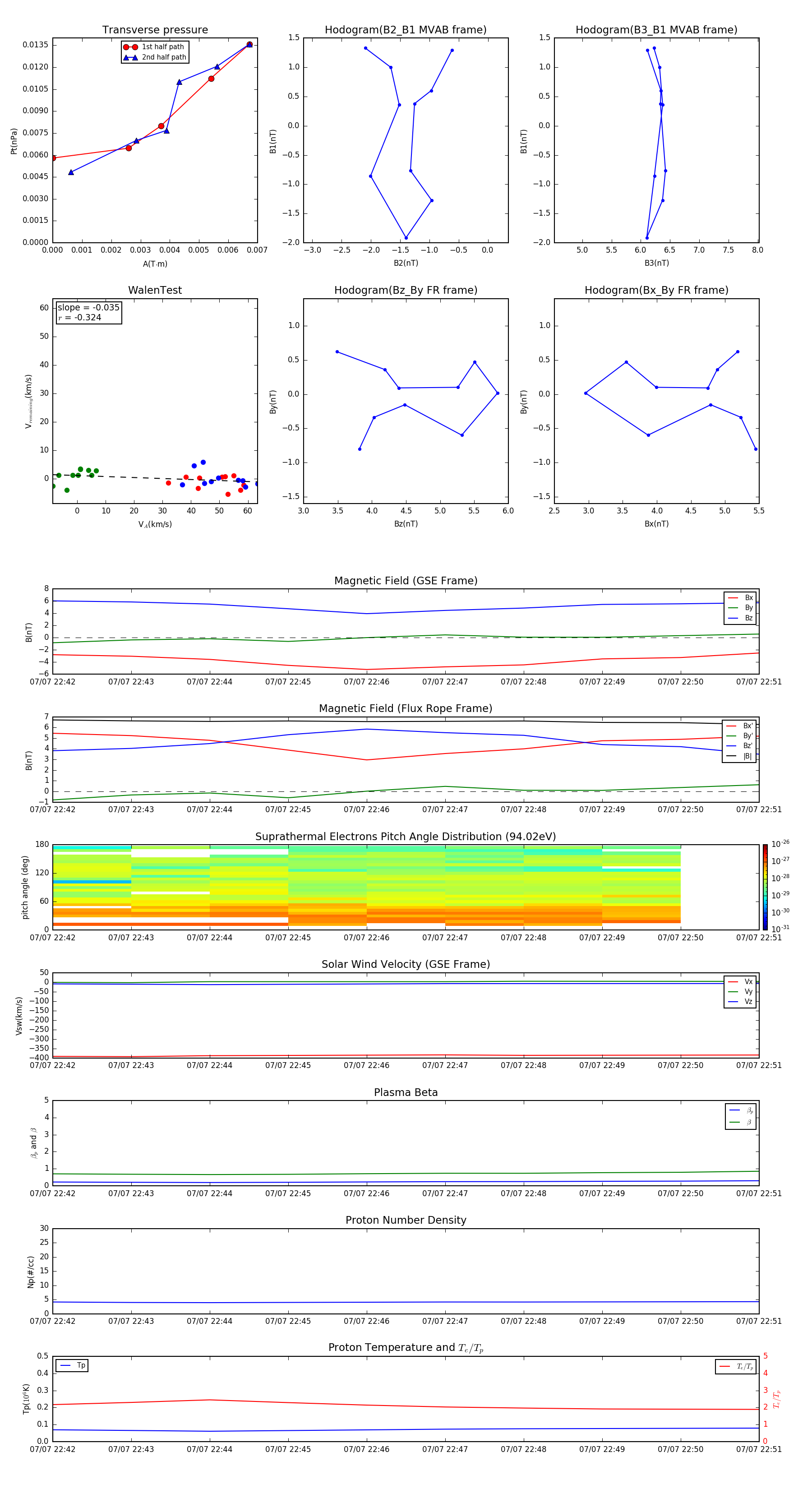Click the Bx' legend entry in Flux Rope plot
Viewport: 812px width, 1489px height.
click(739, 726)
